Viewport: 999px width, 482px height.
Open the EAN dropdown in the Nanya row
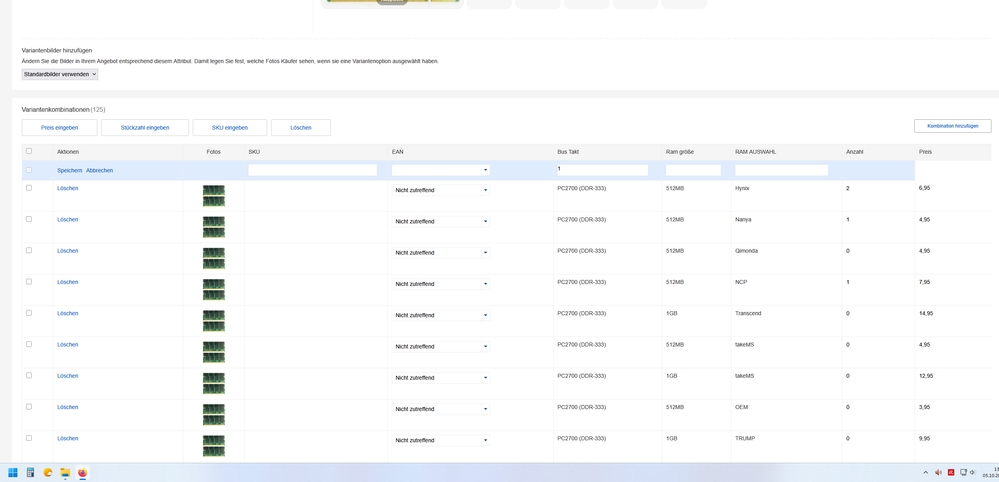441,222
